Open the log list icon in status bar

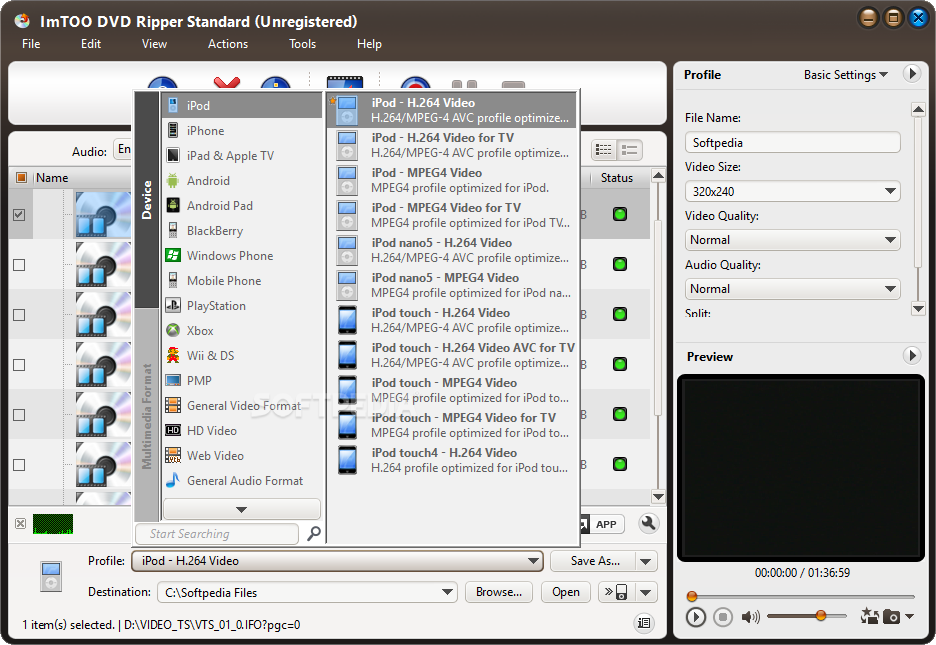644,623
